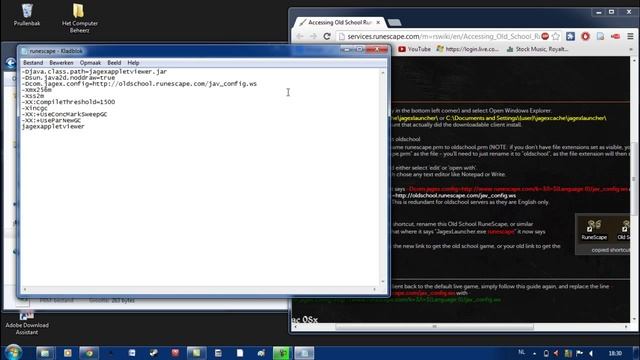Image resolution: width=640 pixels, height=360 pixels.
Task: Click the horizontal scrollbar of the webpage
Action: click(434, 327)
